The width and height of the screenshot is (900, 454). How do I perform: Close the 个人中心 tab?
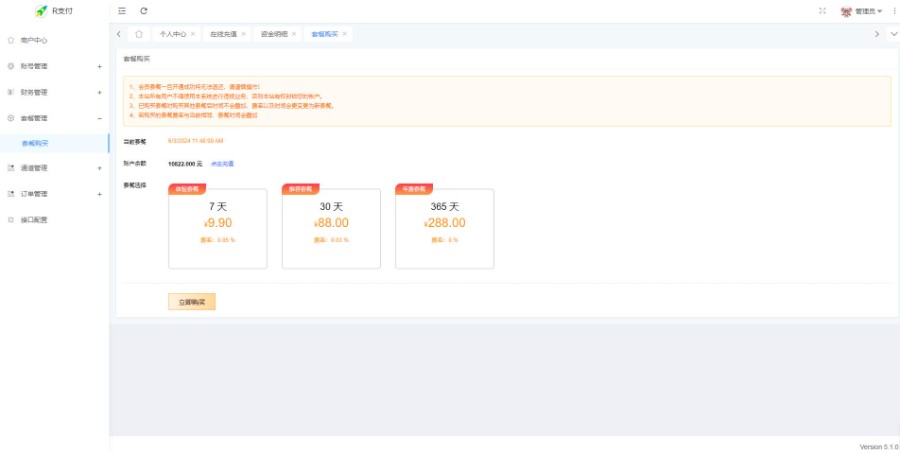[x=193, y=34]
